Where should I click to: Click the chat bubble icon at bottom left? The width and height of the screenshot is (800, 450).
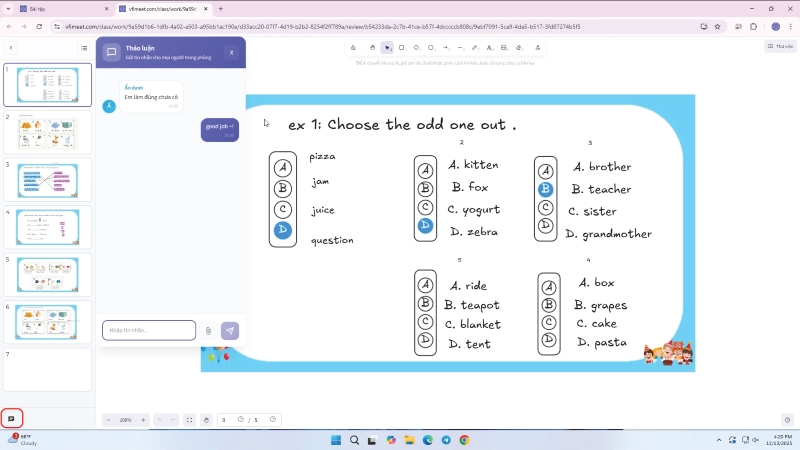pyautogui.click(x=11, y=419)
